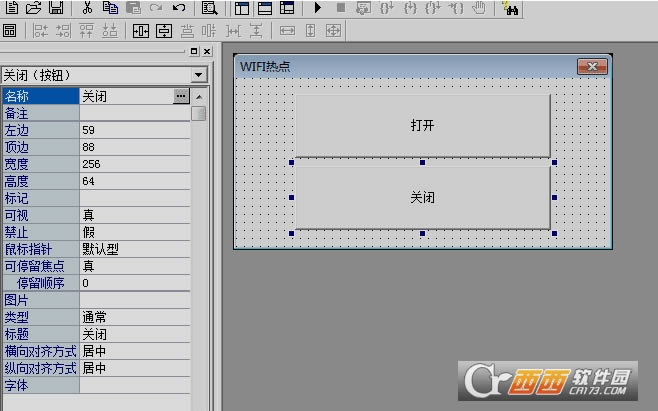Click the greyed paste icon

(x=133, y=7)
